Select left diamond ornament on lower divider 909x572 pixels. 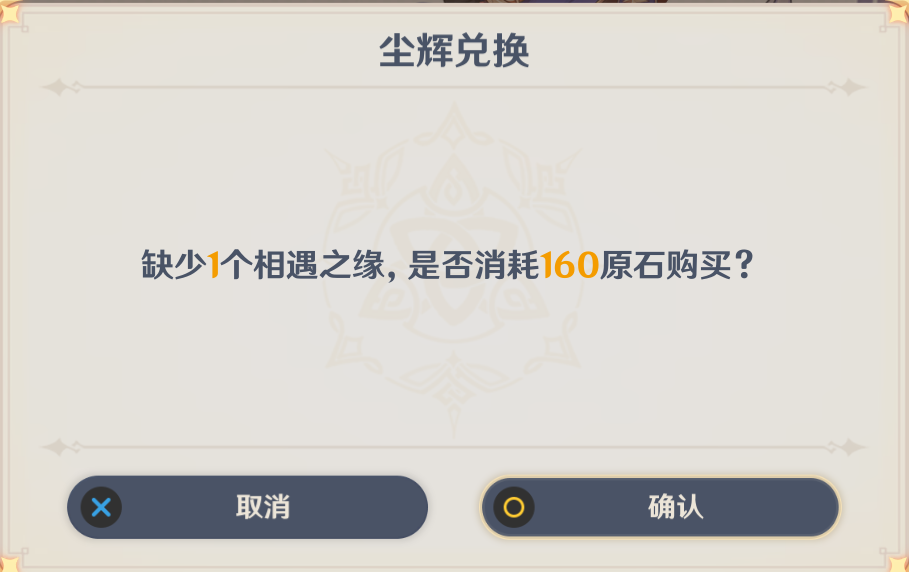pos(58,447)
